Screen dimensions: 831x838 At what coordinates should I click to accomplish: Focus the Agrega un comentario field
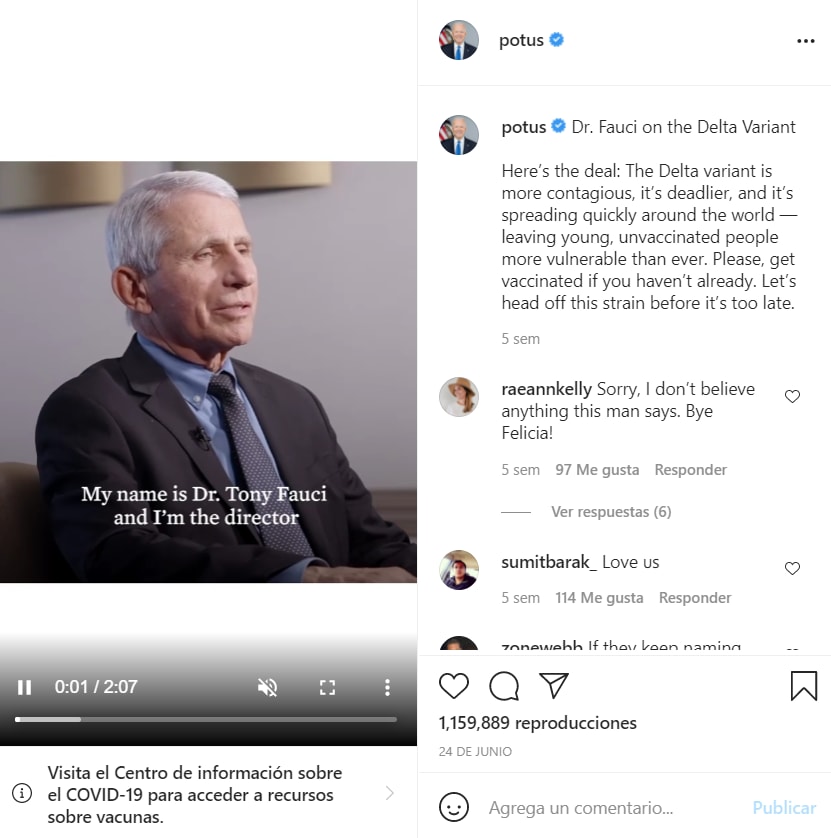pyautogui.click(x=615, y=808)
